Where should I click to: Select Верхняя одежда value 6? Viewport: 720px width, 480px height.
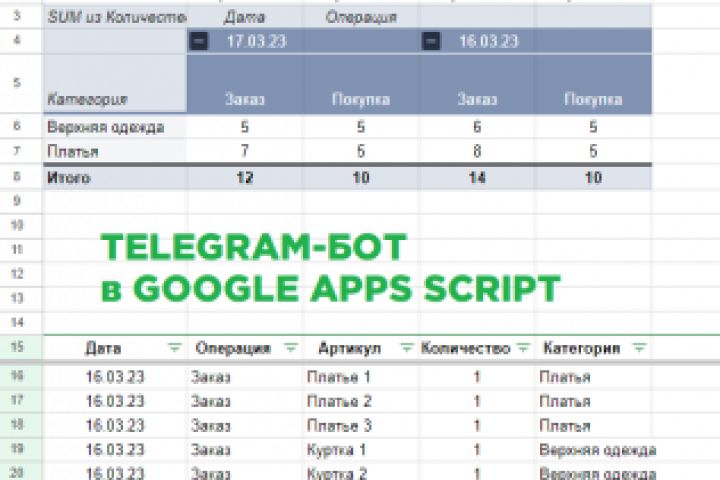[x=477, y=127]
